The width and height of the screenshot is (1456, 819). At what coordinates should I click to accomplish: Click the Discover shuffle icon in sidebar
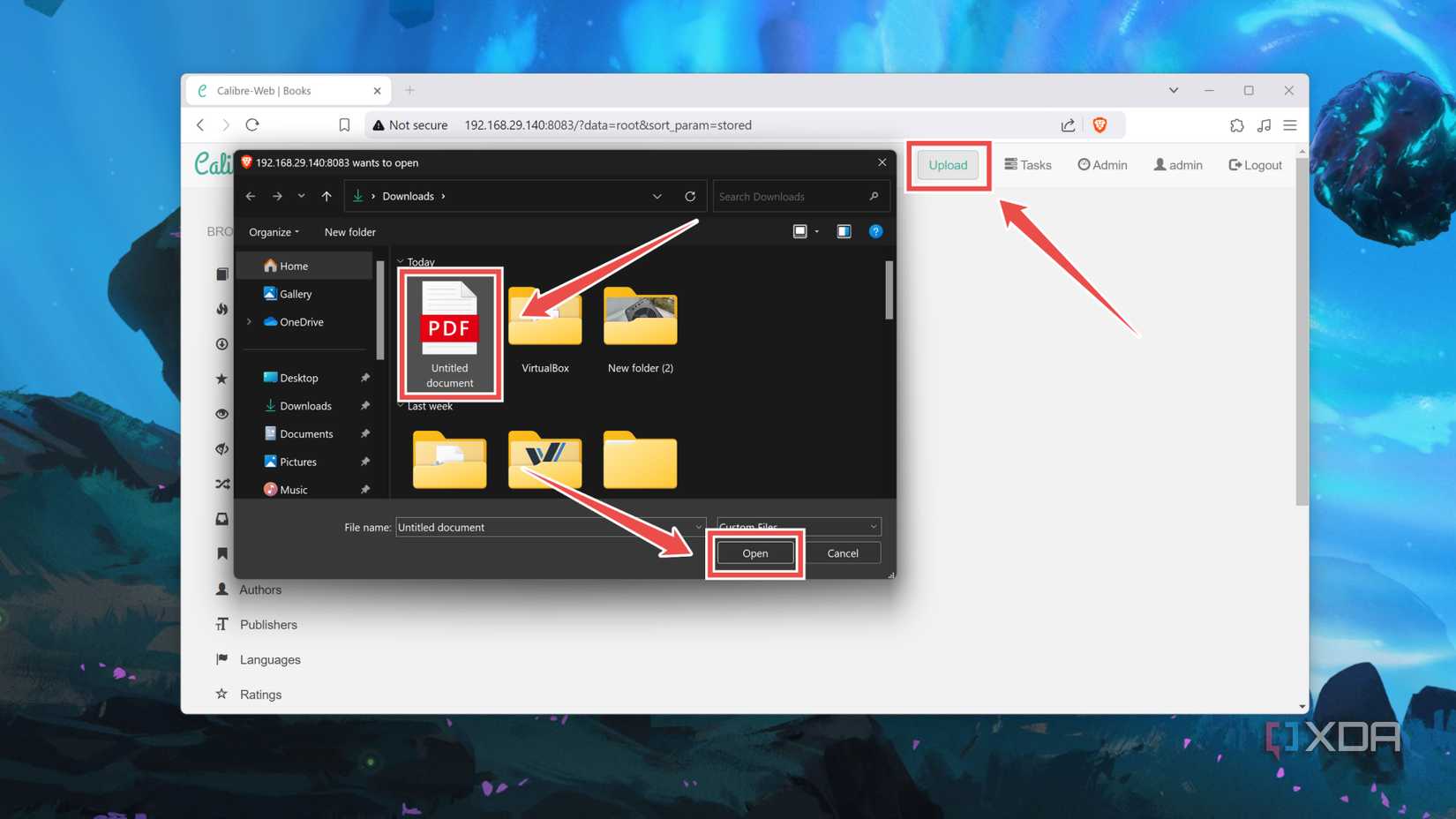click(222, 483)
